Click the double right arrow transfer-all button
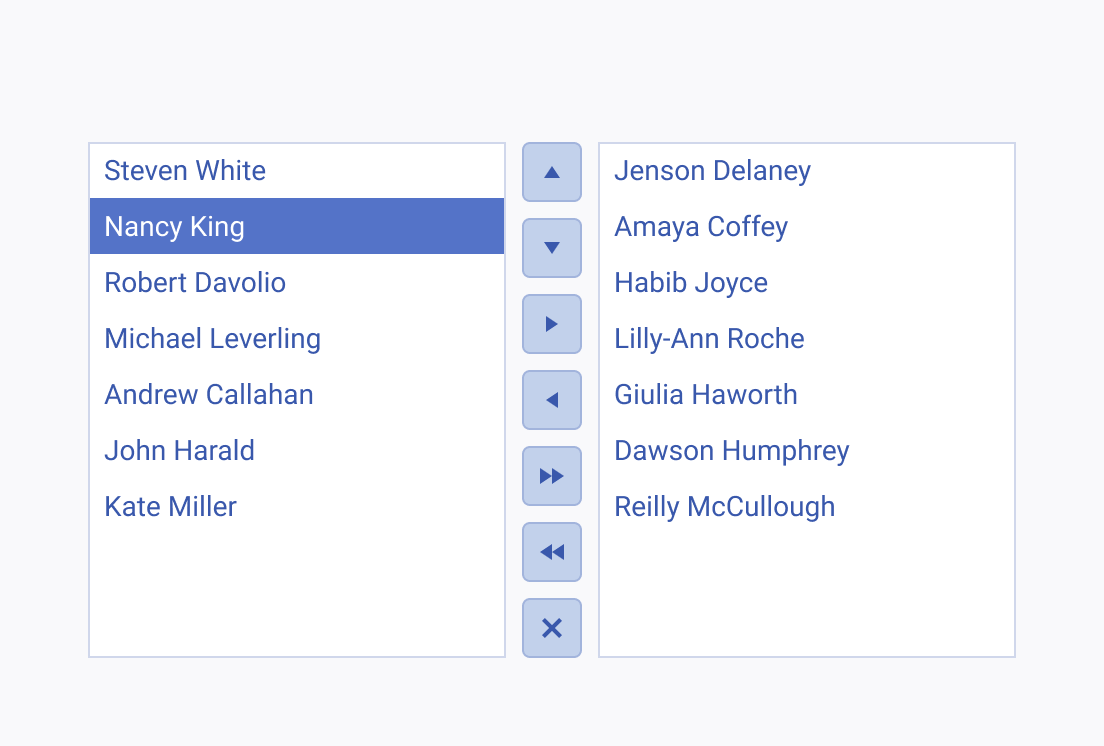Image resolution: width=1104 pixels, height=746 pixels. 552,476
